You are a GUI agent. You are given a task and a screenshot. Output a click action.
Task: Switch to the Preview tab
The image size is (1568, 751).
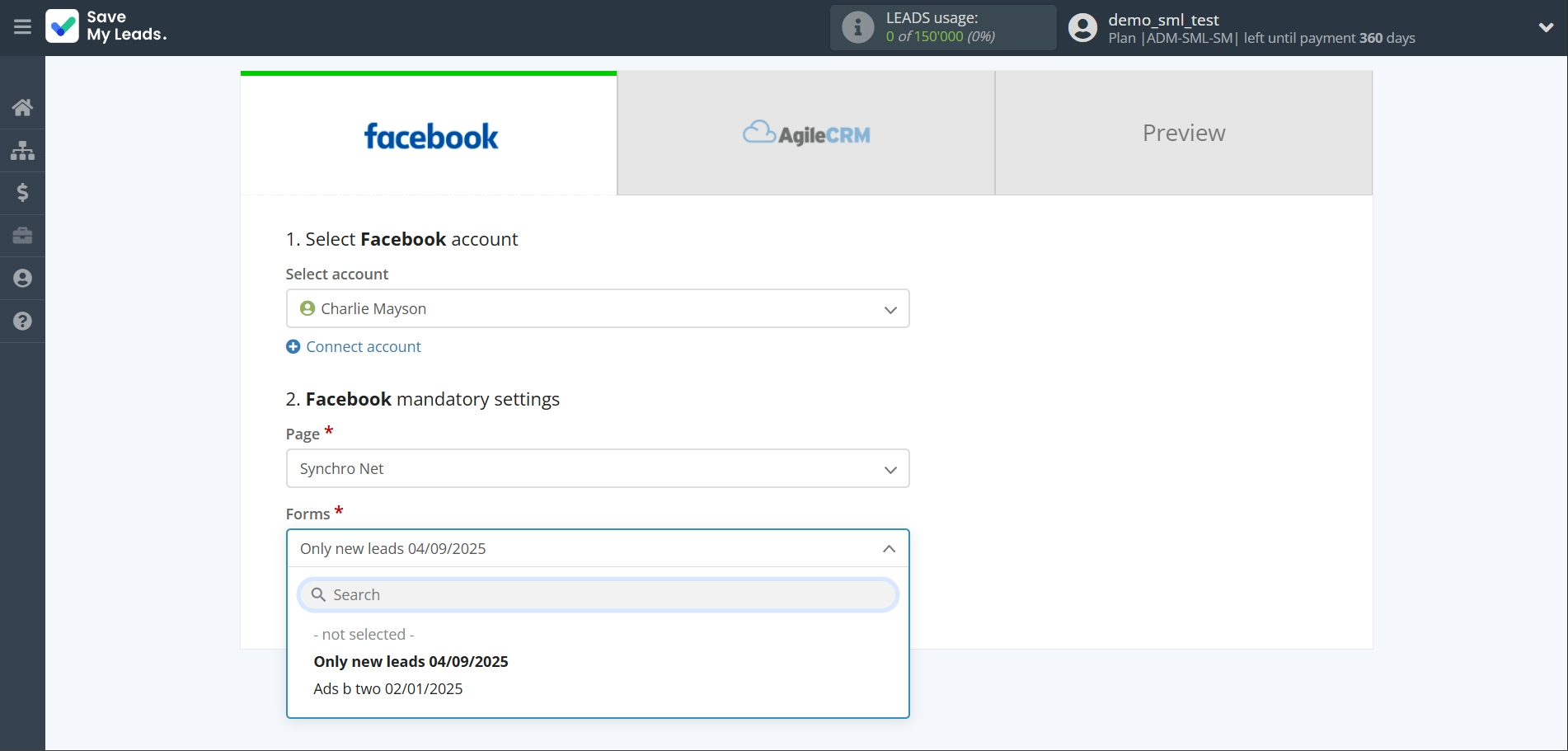[1183, 134]
